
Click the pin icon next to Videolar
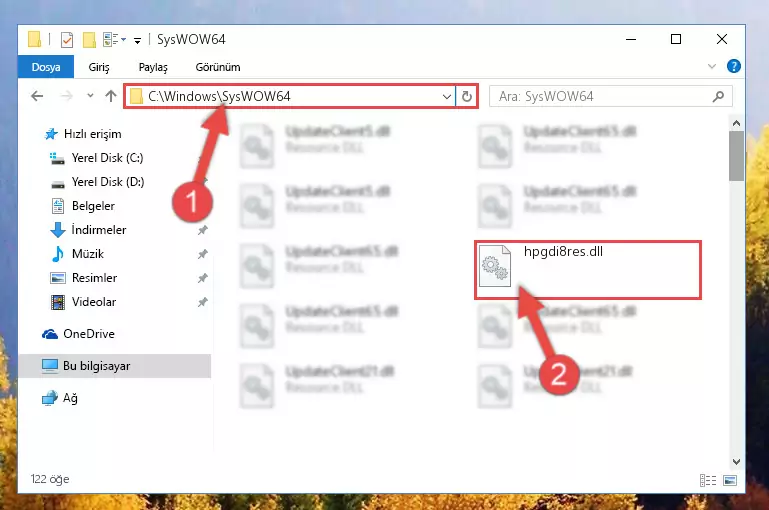pos(202,302)
